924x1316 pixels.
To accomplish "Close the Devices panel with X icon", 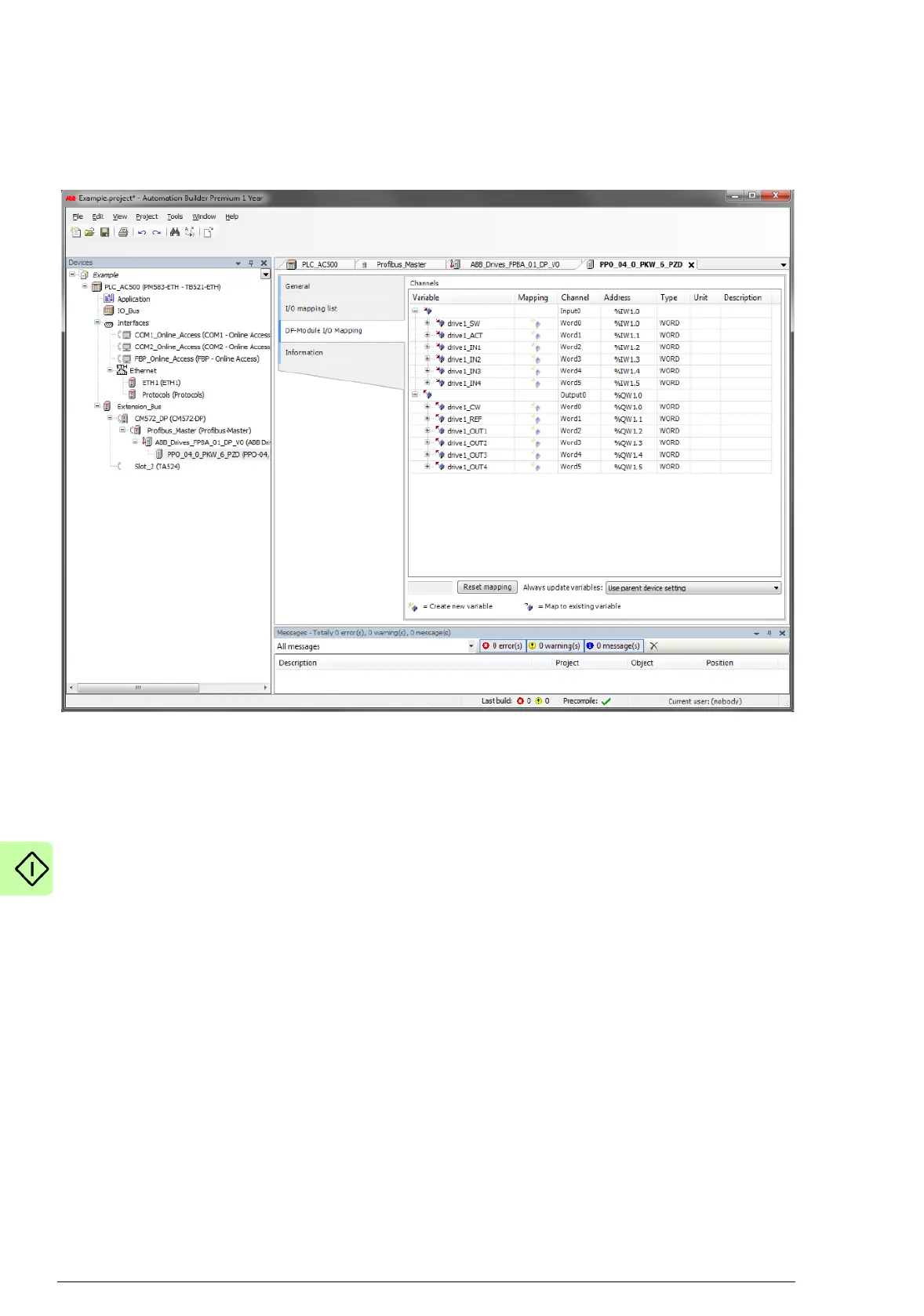I will pyautogui.click(x=264, y=263).
